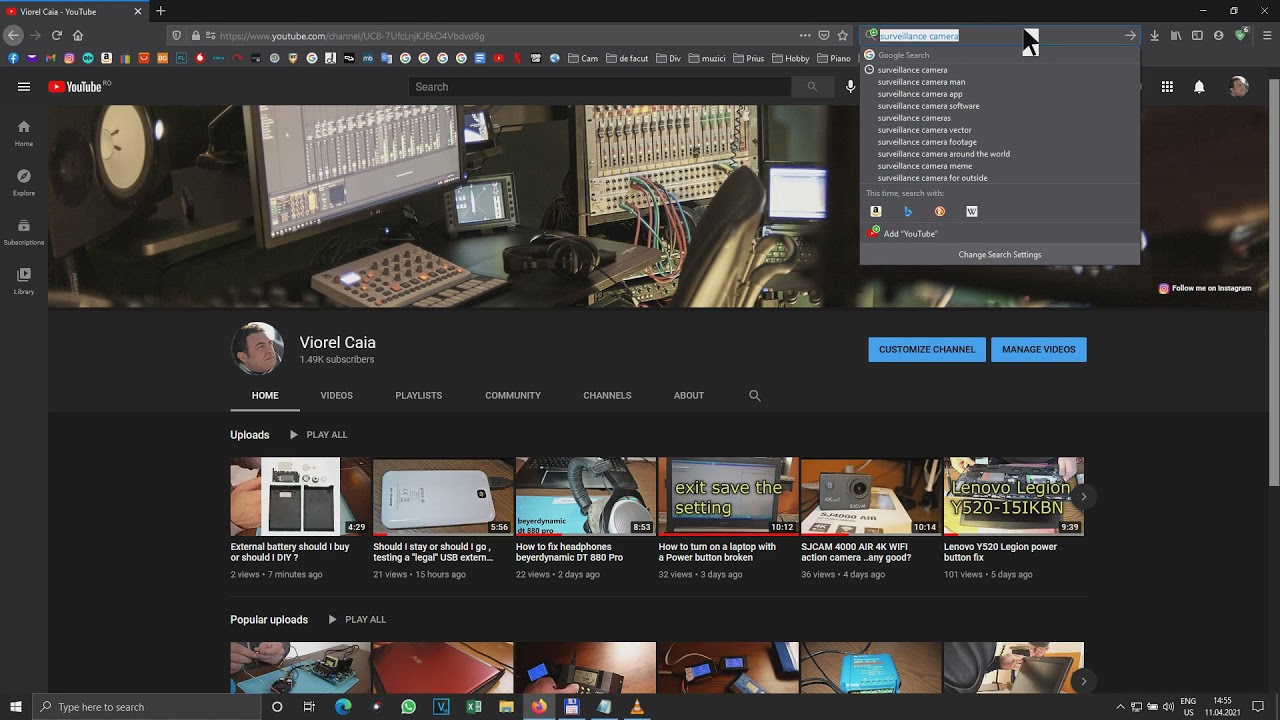Open the ABOUT channel tab
This screenshot has height=720, width=1280.
click(x=689, y=396)
